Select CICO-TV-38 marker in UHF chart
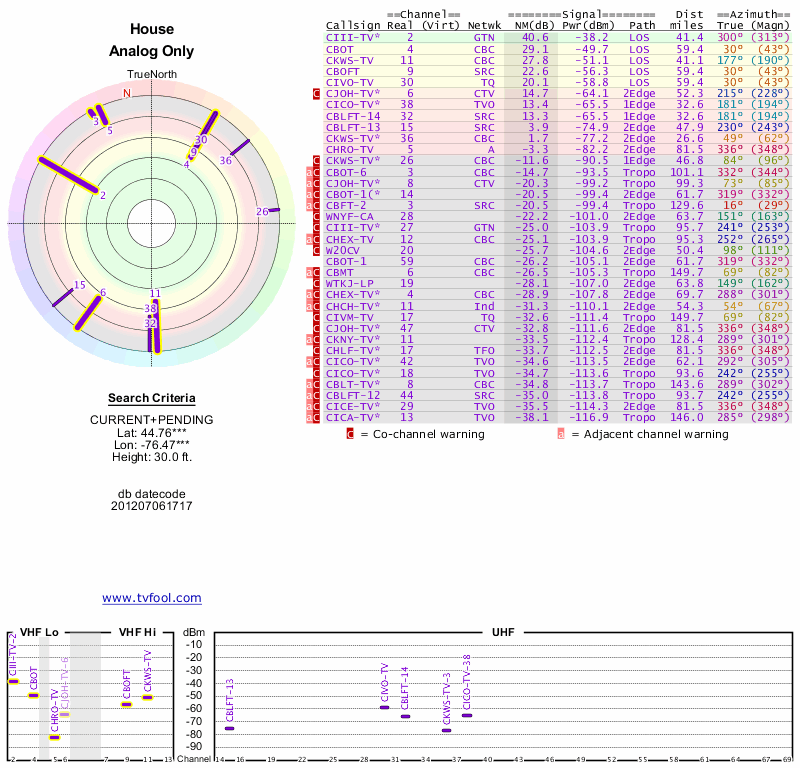 pyautogui.click(x=467, y=715)
